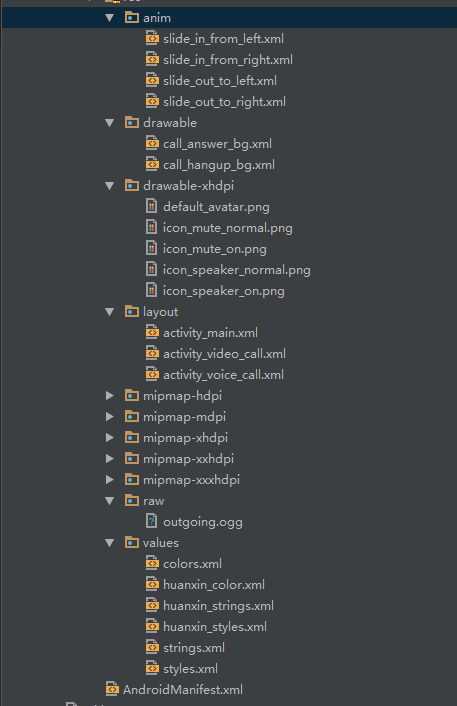
Task: Click XML icon of slide_in_from_left.xml
Action: tap(152, 38)
